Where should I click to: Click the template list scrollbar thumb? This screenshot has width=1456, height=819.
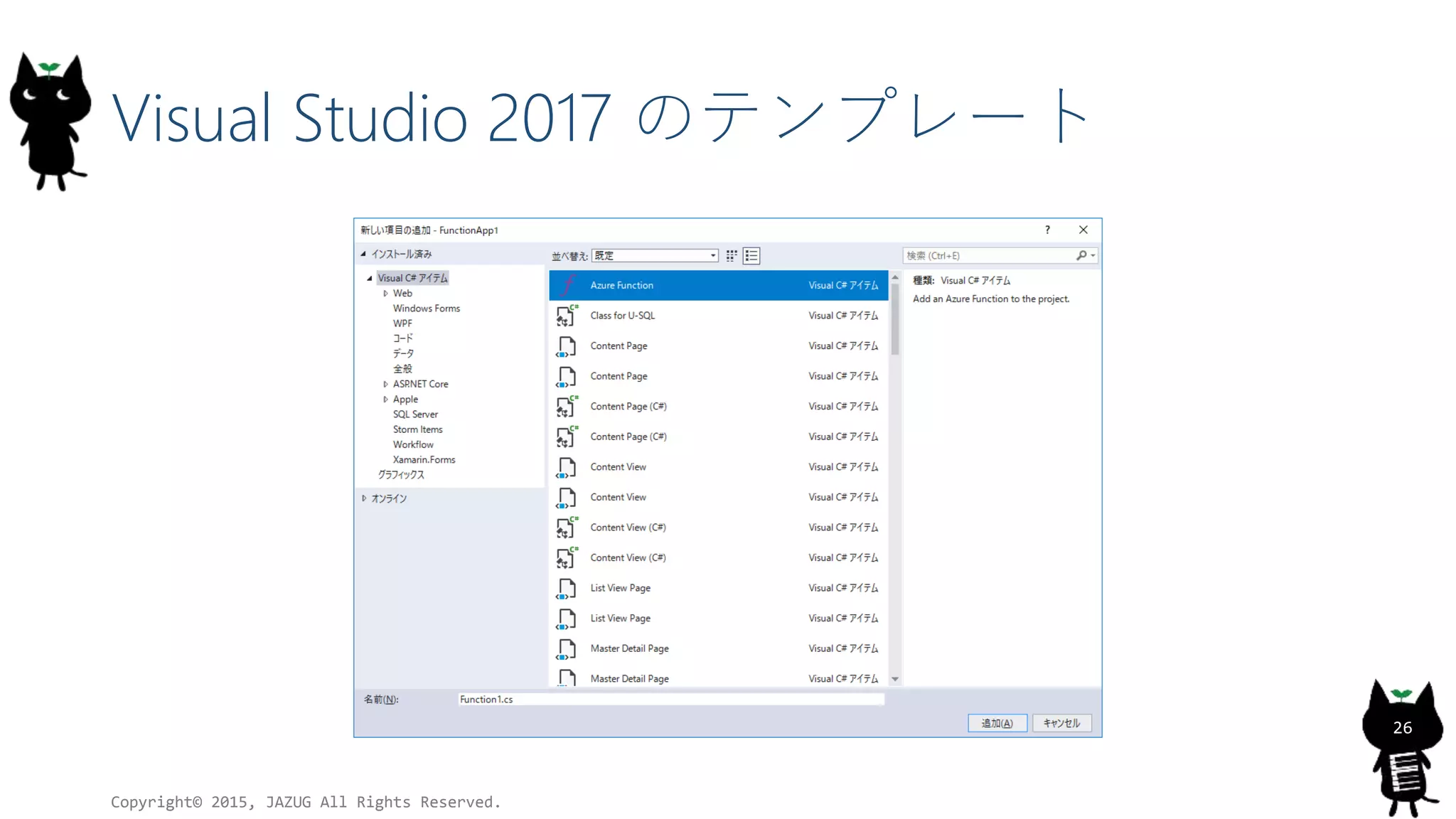coord(895,319)
